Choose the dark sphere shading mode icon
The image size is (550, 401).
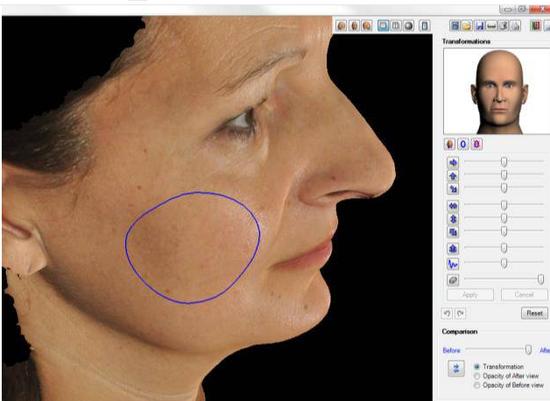(409, 26)
